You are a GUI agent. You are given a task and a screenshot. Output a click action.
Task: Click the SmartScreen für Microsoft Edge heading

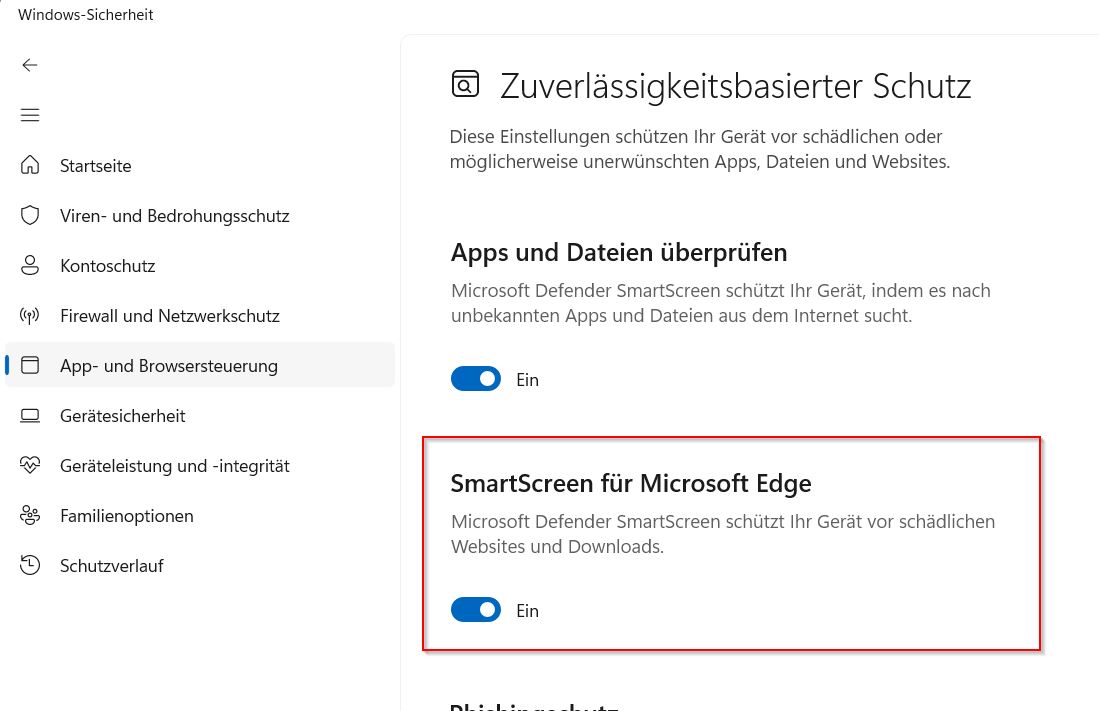(x=631, y=484)
